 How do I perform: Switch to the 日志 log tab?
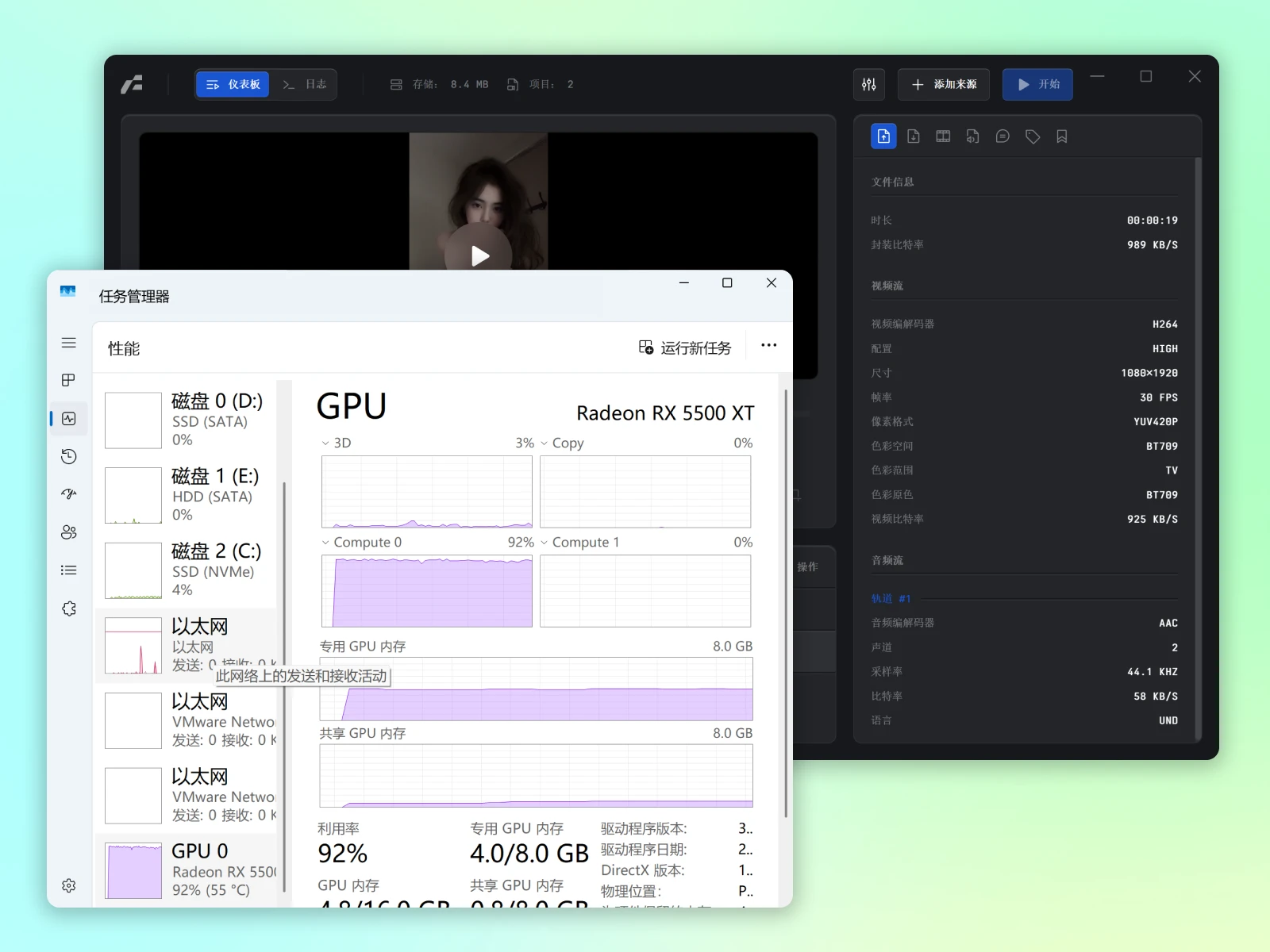click(305, 84)
